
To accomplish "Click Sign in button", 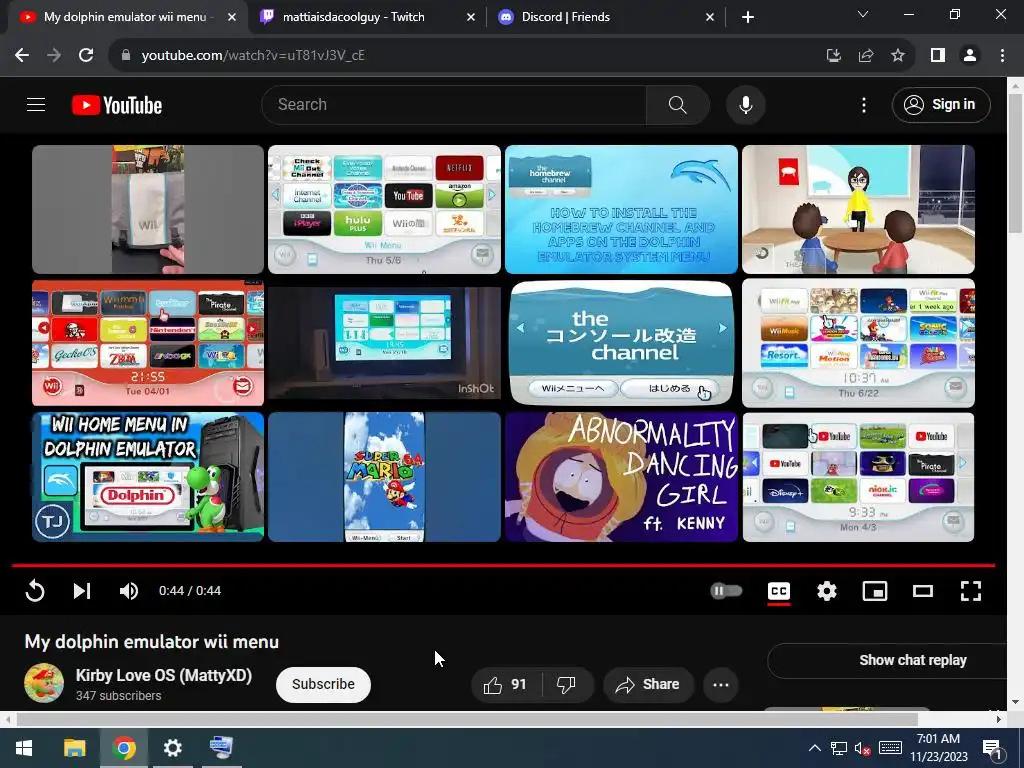I will point(941,104).
